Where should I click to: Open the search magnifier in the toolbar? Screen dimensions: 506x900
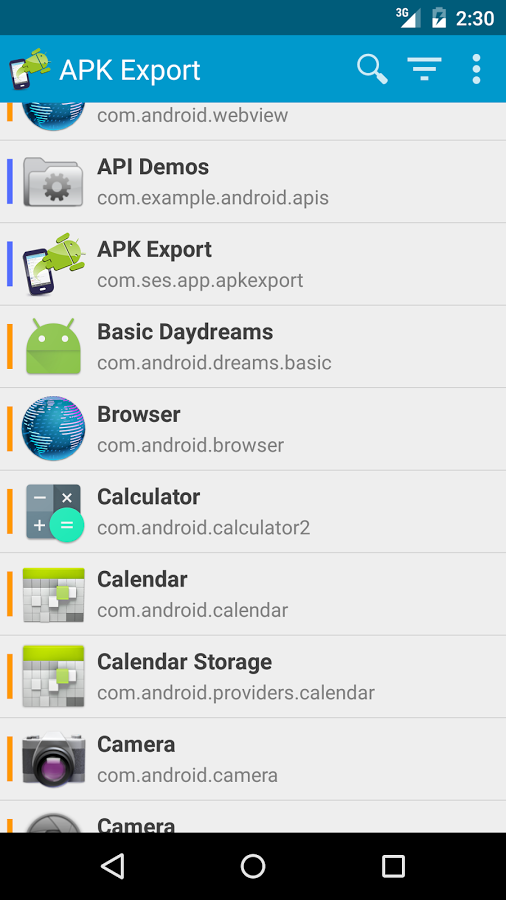[372, 69]
